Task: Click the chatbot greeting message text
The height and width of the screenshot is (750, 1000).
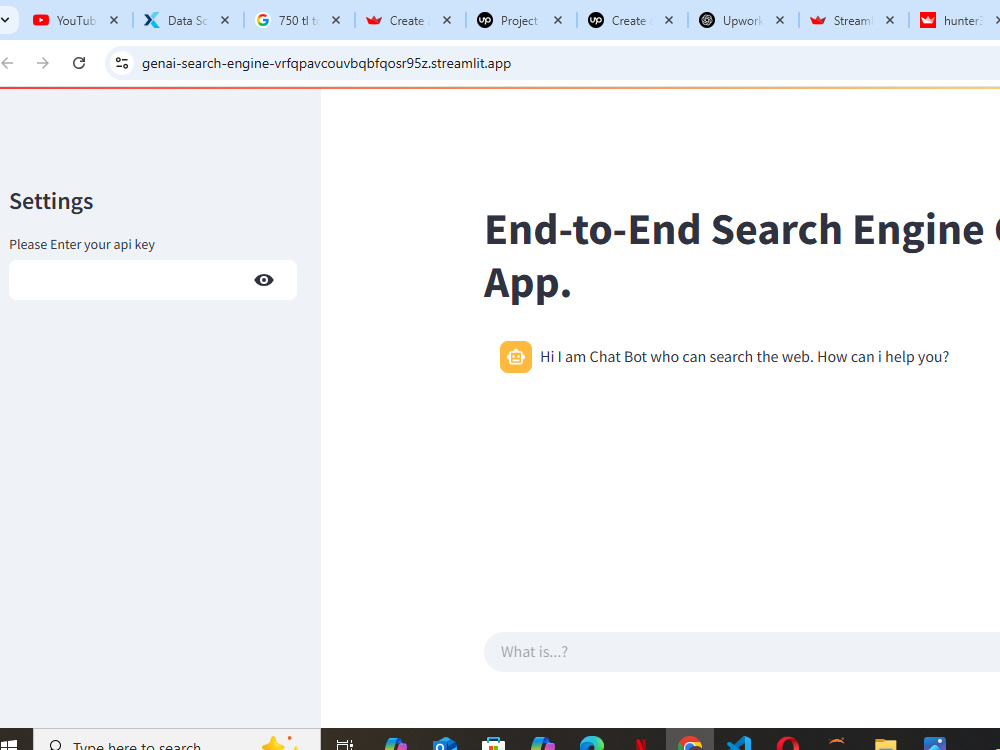Action: click(x=744, y=357)
